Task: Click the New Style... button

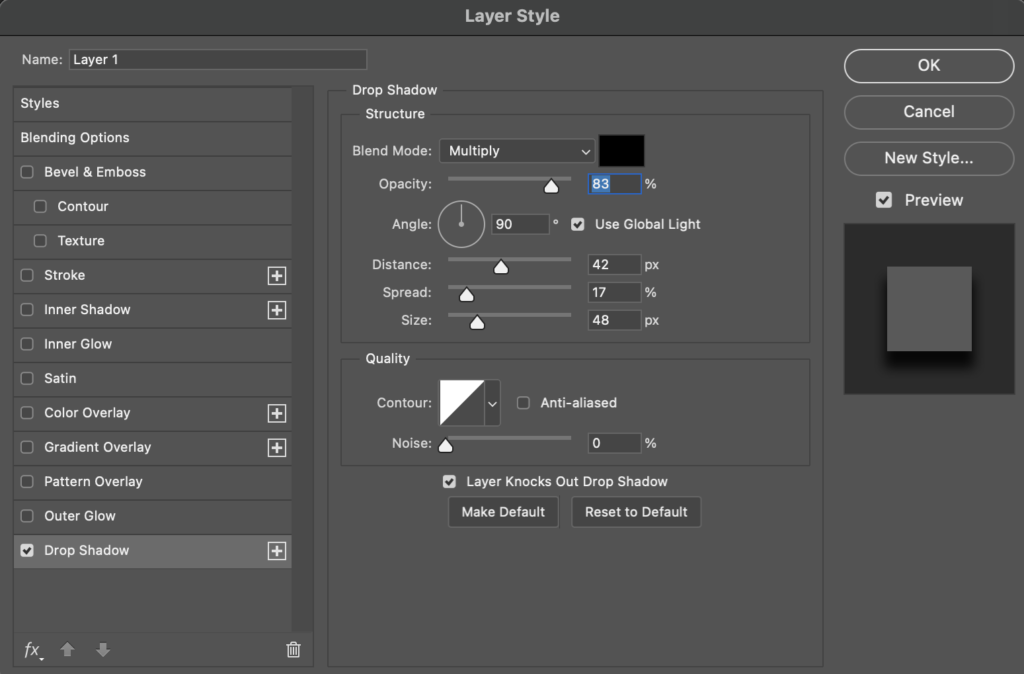Action: coord(929,159)
